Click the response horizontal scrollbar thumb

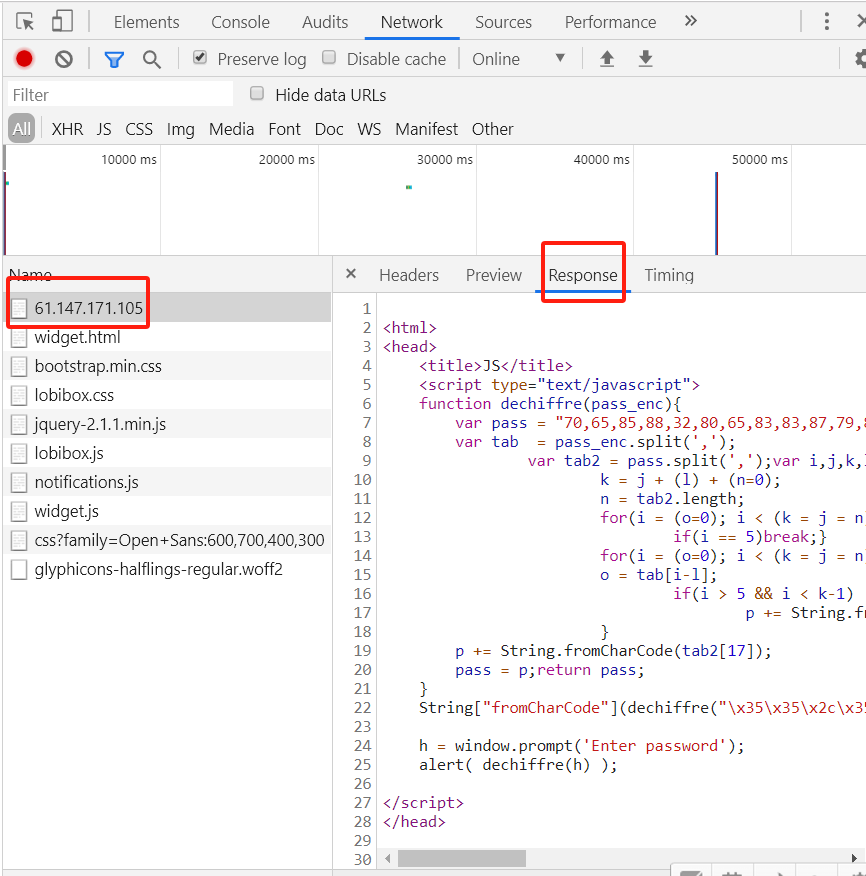[x=461, y=858]
